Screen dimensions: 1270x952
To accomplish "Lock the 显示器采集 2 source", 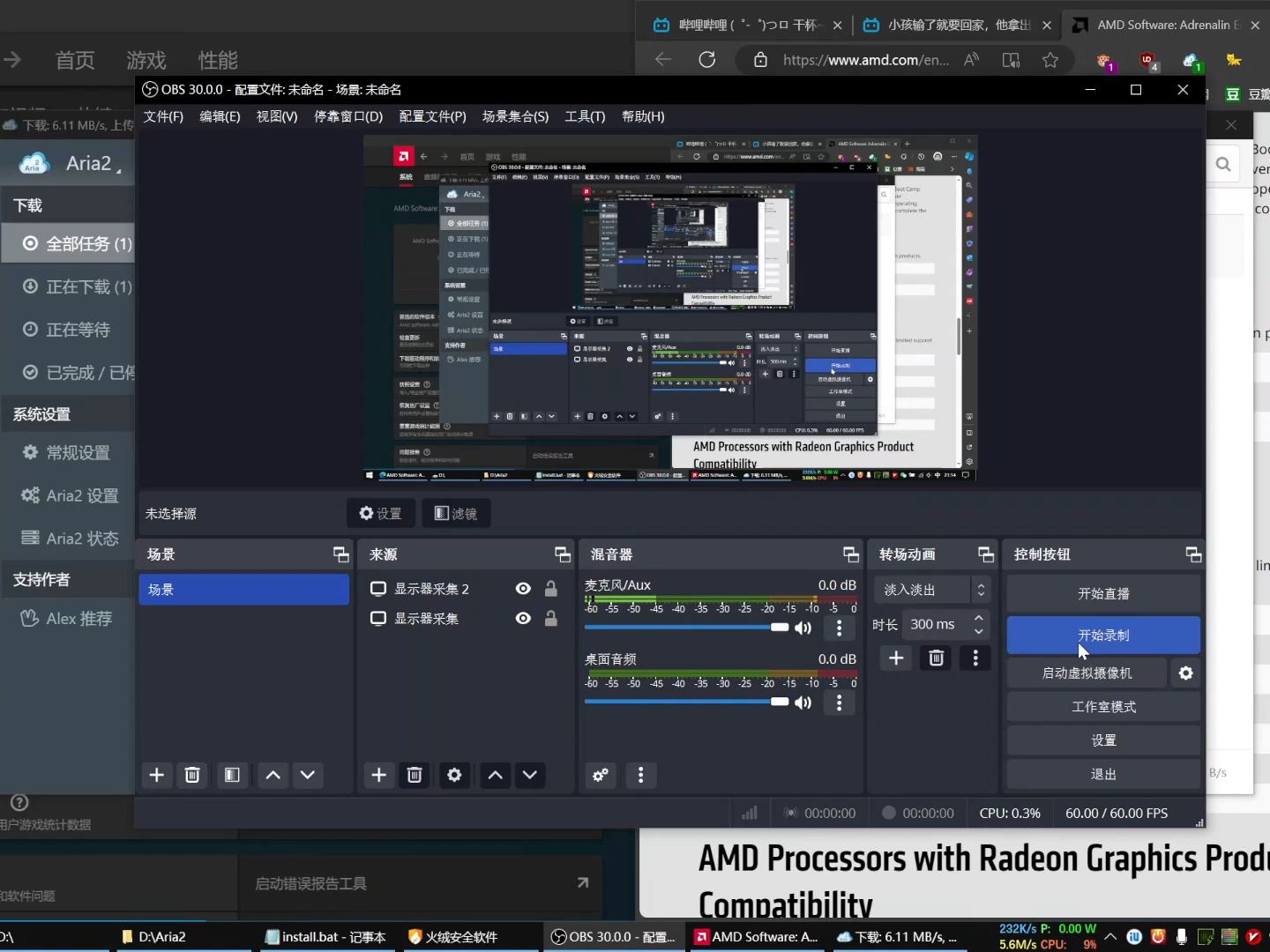I will click(x=550, y=589).
